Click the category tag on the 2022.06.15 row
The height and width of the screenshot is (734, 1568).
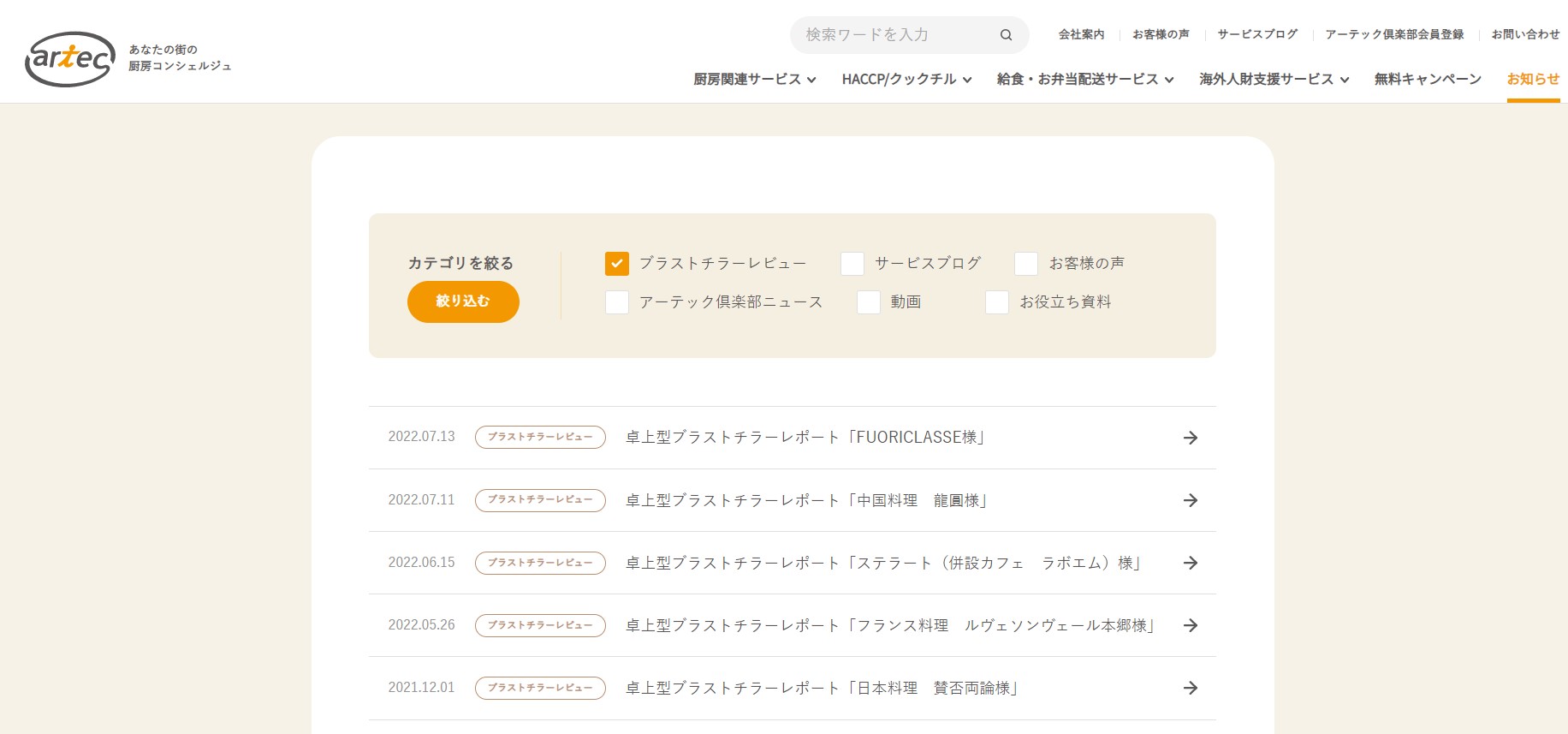tap(540, 563)
